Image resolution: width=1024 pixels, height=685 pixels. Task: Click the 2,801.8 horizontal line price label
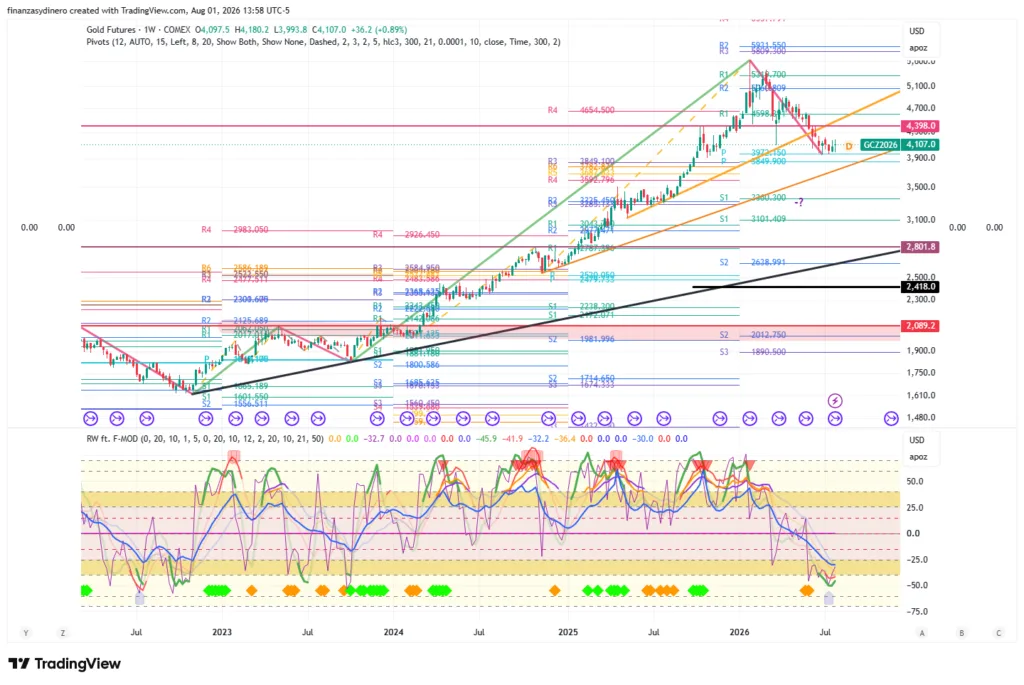click(920, 247)
